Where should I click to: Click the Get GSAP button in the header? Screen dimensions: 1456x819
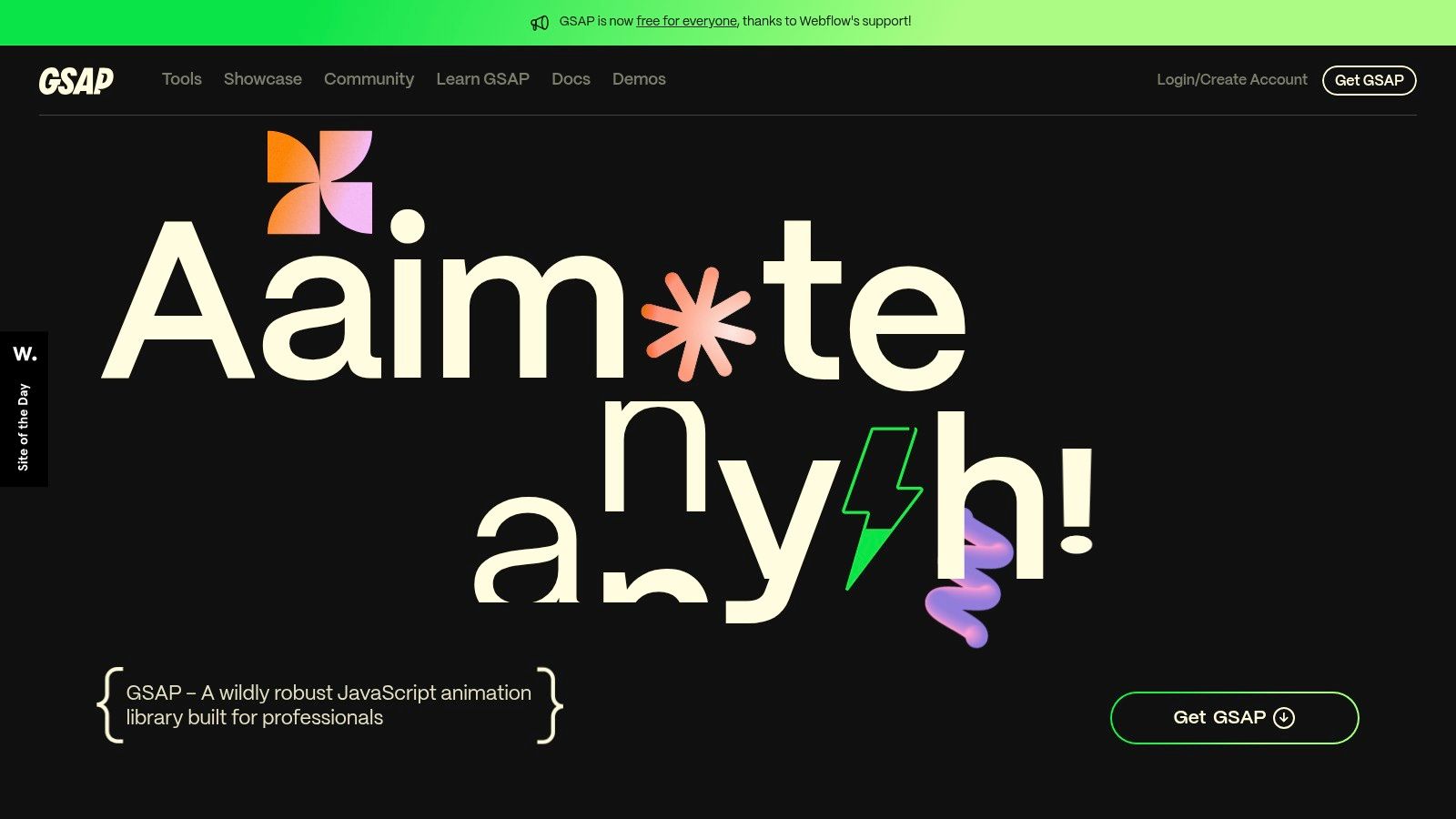click(1370, 80)
